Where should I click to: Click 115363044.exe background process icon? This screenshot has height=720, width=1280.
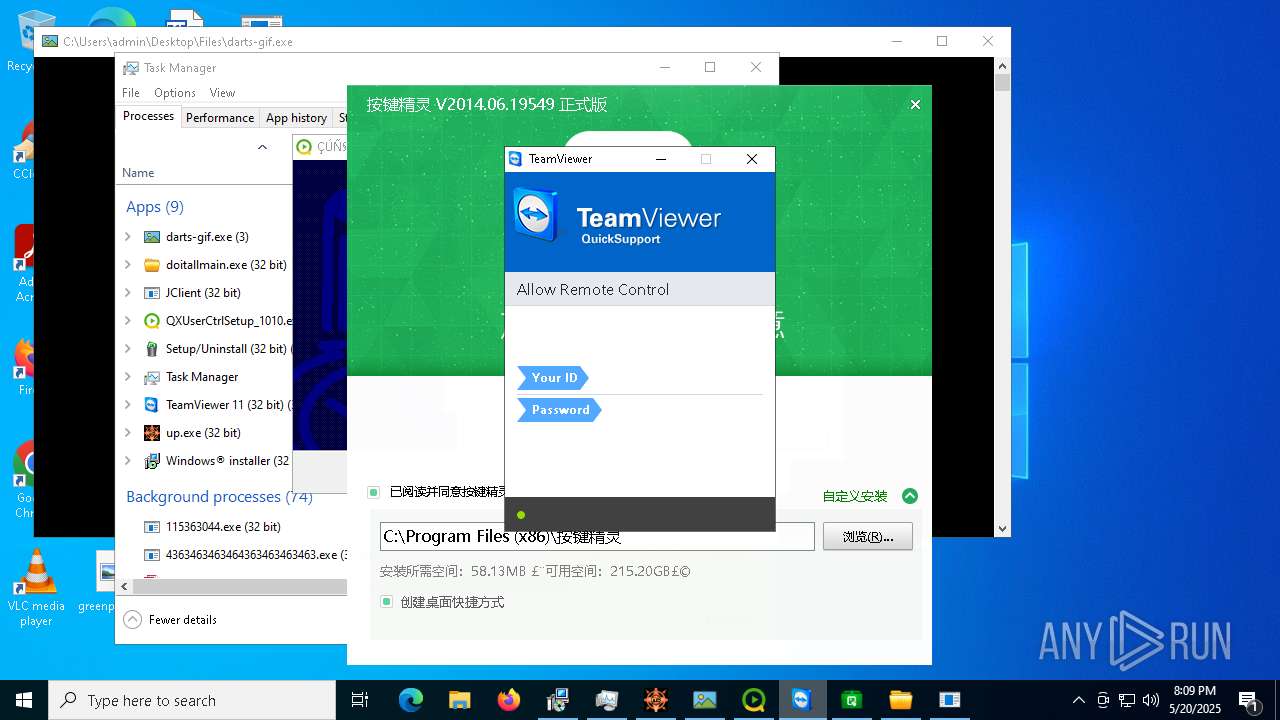click(152, 527)
